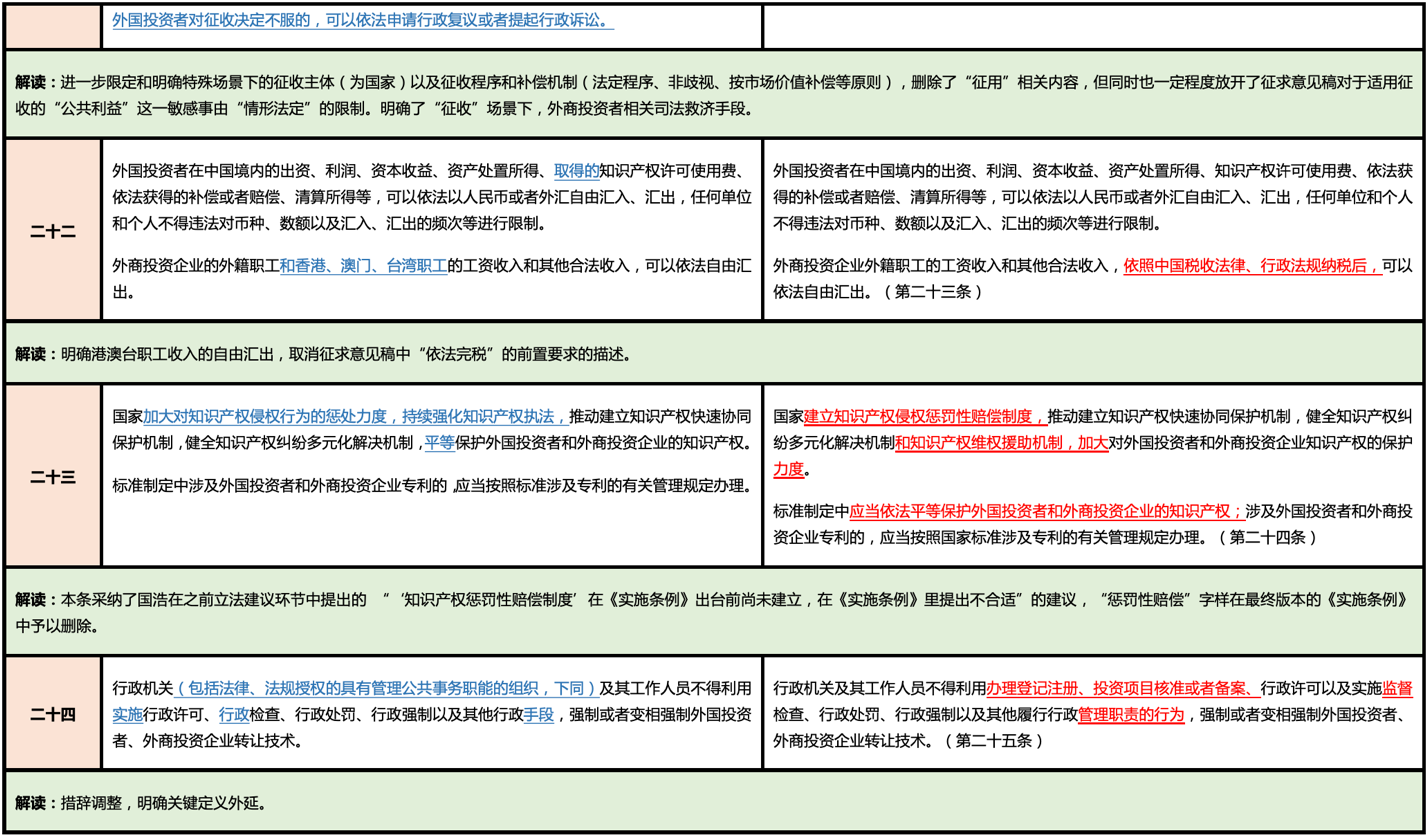Click red underlined 建立知识产权侵权惩罚性赔偿制度

coord(925,417)
